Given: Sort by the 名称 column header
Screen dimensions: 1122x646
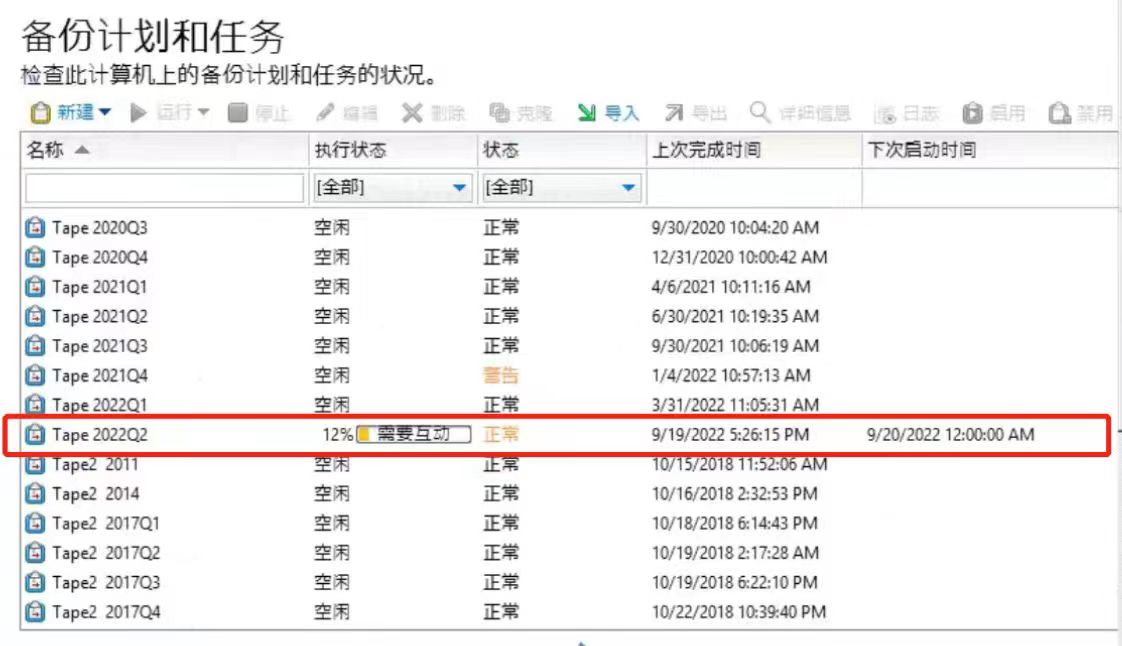Looking at the screenshot, I should (x=165, y=150).
